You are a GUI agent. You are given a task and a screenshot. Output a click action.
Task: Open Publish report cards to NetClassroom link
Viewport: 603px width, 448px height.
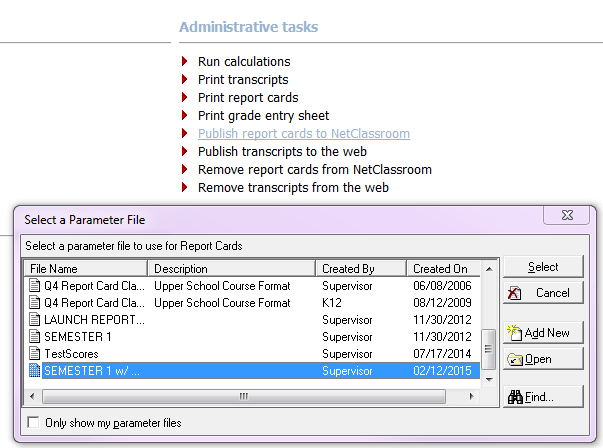(304, 133)
